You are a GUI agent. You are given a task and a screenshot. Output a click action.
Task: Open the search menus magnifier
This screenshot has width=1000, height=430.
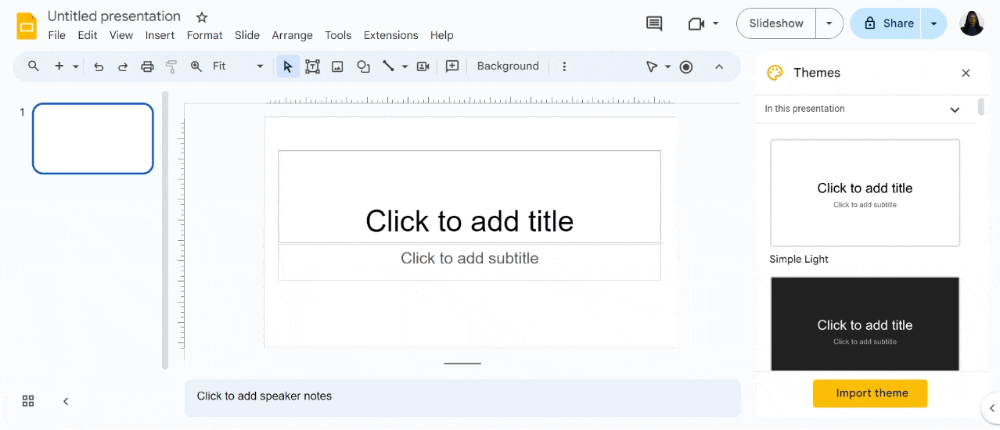pyautogui.click(x=33, y=66)
